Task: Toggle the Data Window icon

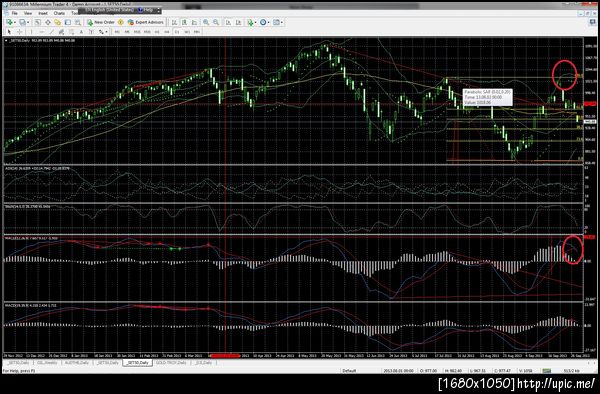Action: [x=48, y=22]
